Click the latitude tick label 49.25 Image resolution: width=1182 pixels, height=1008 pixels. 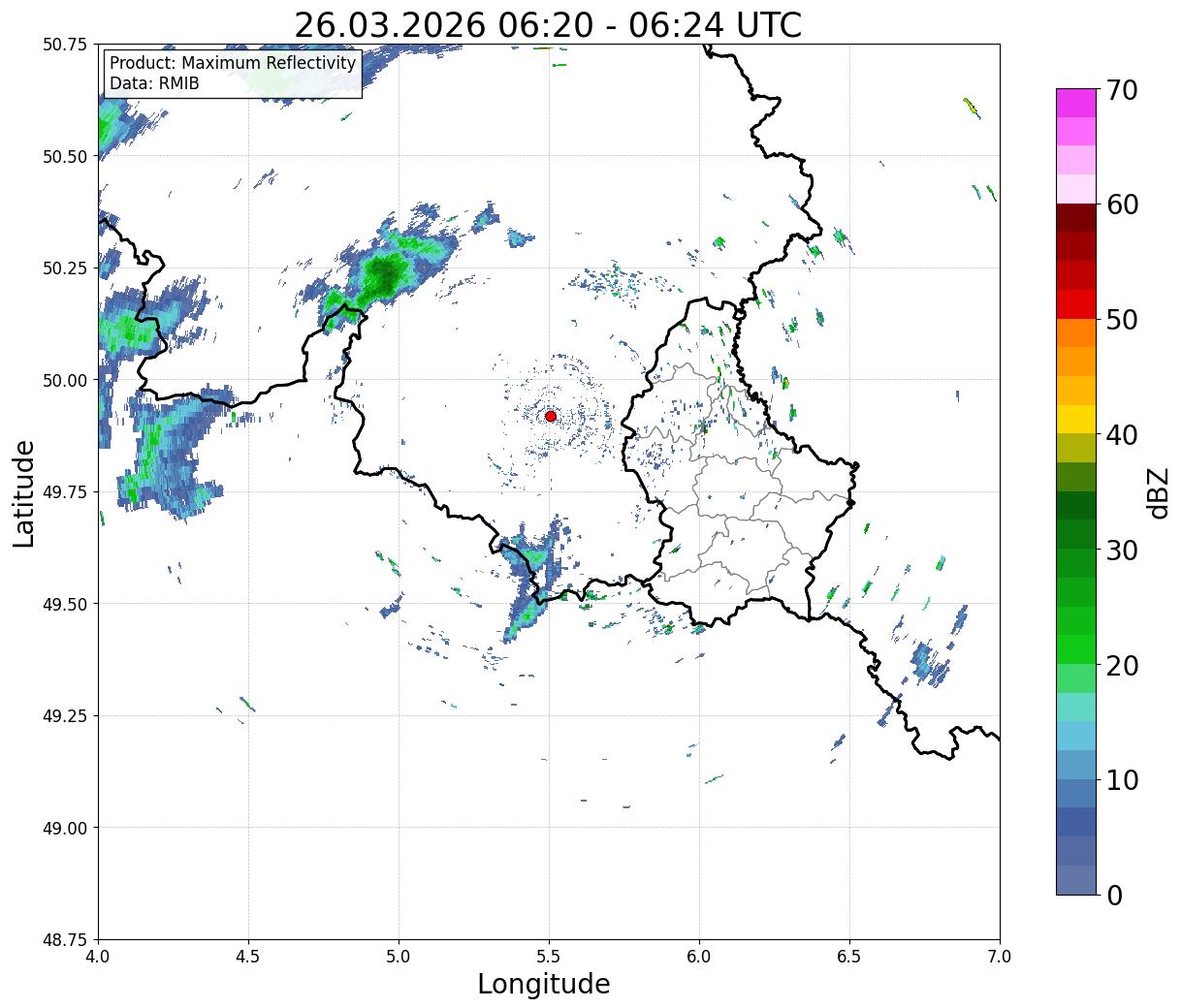[x=65, y=716]
